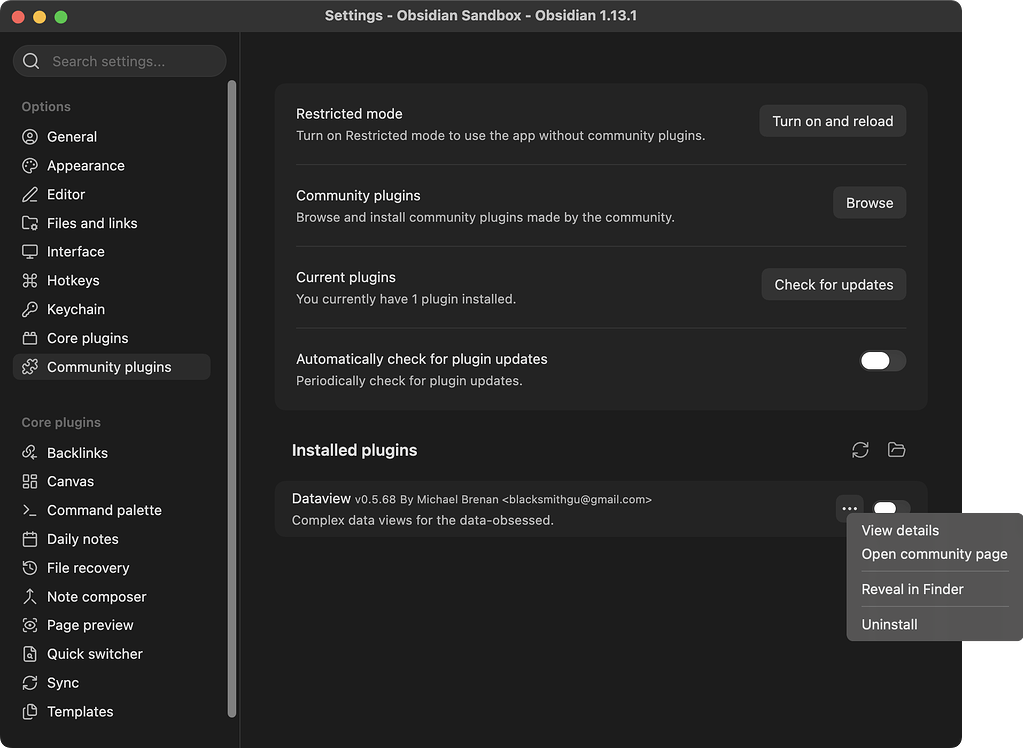Open Daily notes plugin settings
Screen dimensions: 1023x748
click(112, 539)
